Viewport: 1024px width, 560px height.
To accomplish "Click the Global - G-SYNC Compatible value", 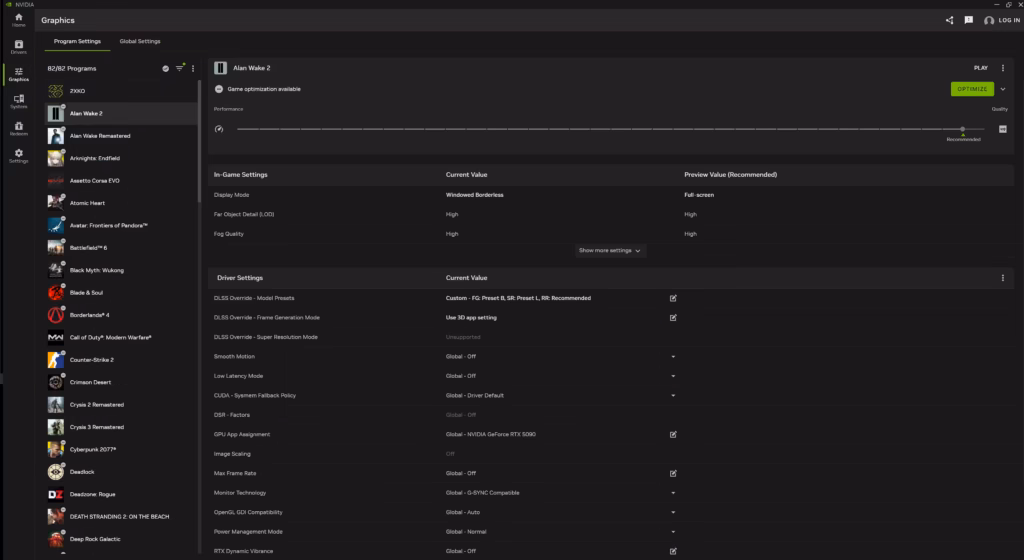I will pos(483,493).
